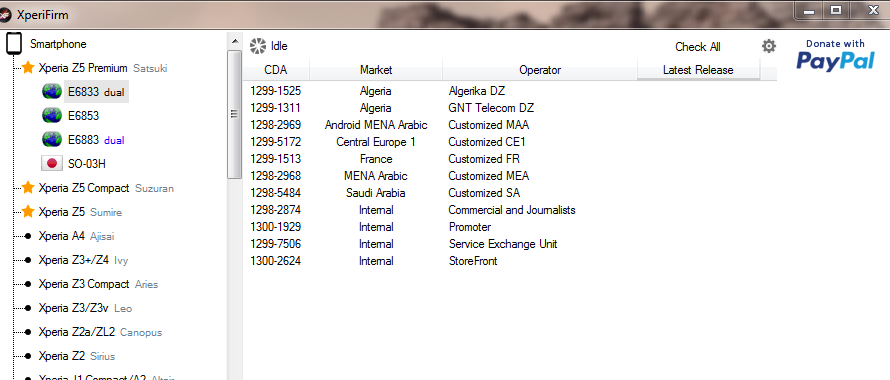
Task: Click the Latest Release column header
Action: (x=698, y=70)
